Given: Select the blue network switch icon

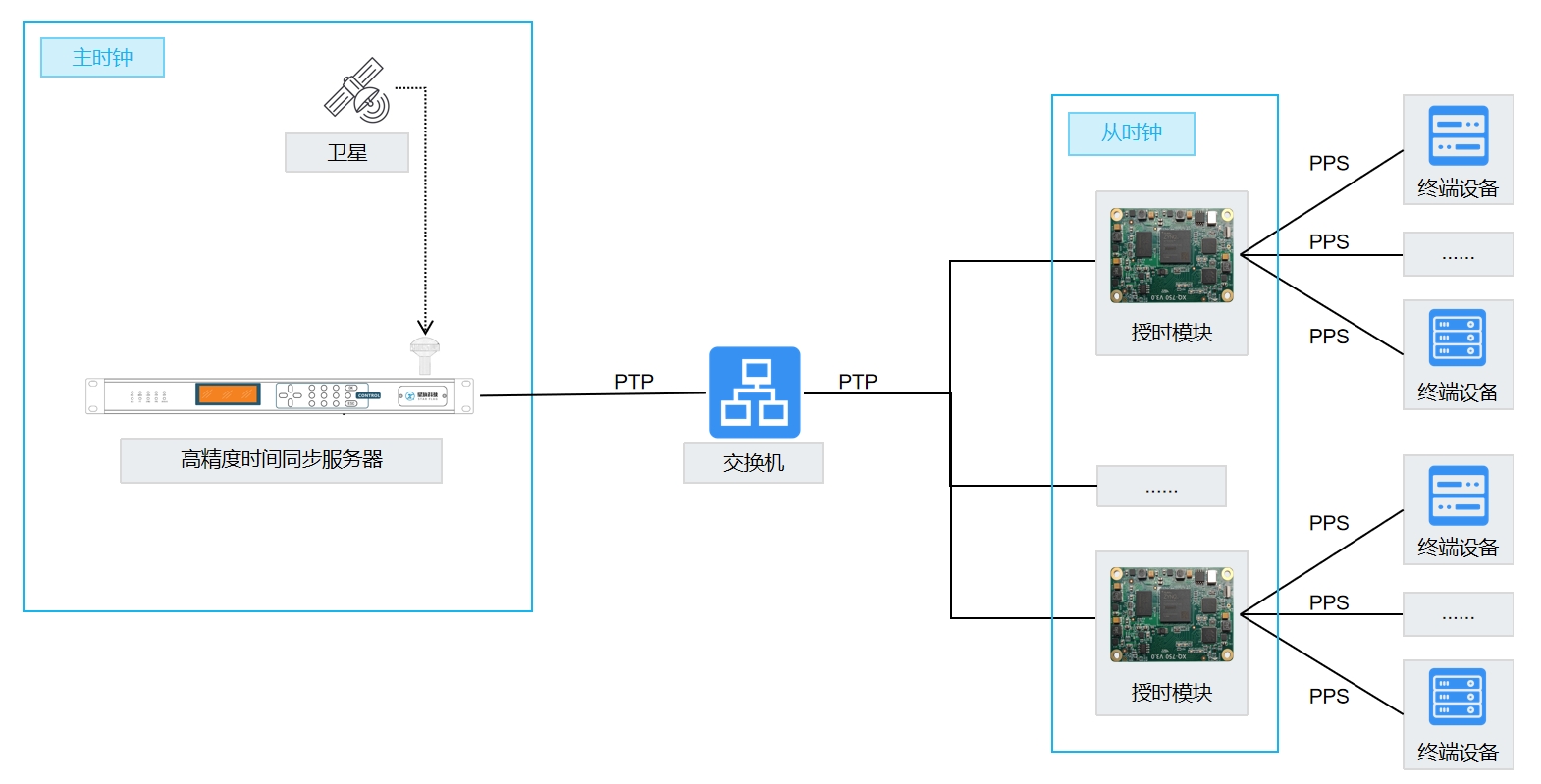Looking at the screenshot, I should pos(754,392).
